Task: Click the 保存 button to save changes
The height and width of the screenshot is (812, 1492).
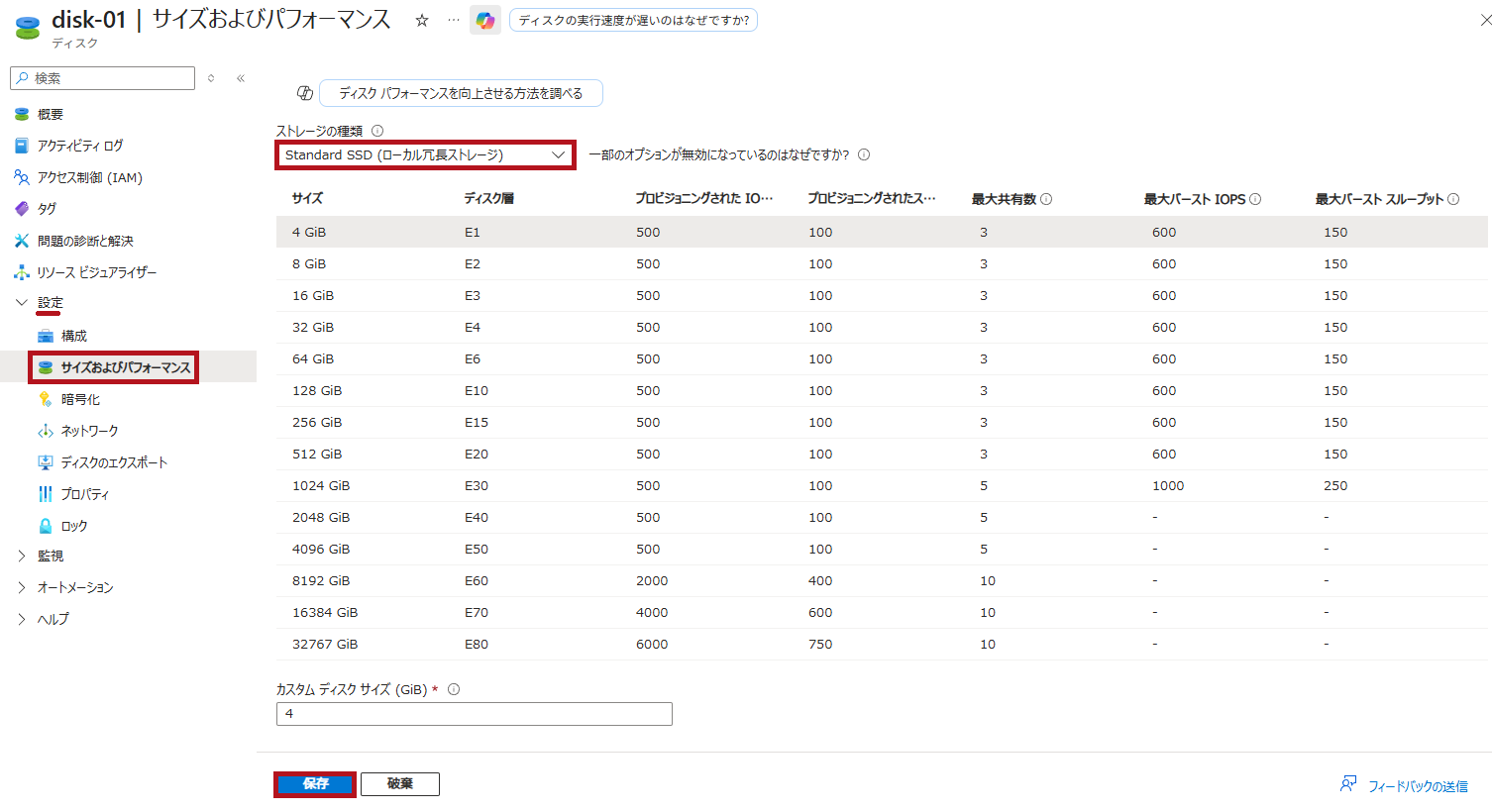Action: click(314, 783)
